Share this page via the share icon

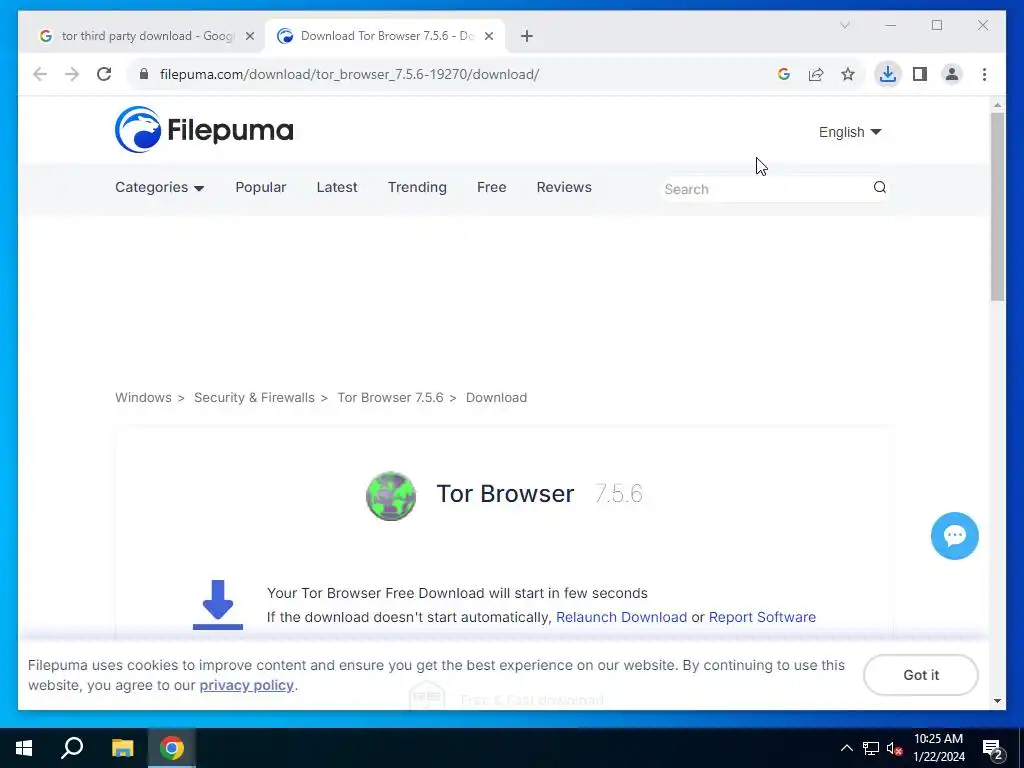pos(816,74)
